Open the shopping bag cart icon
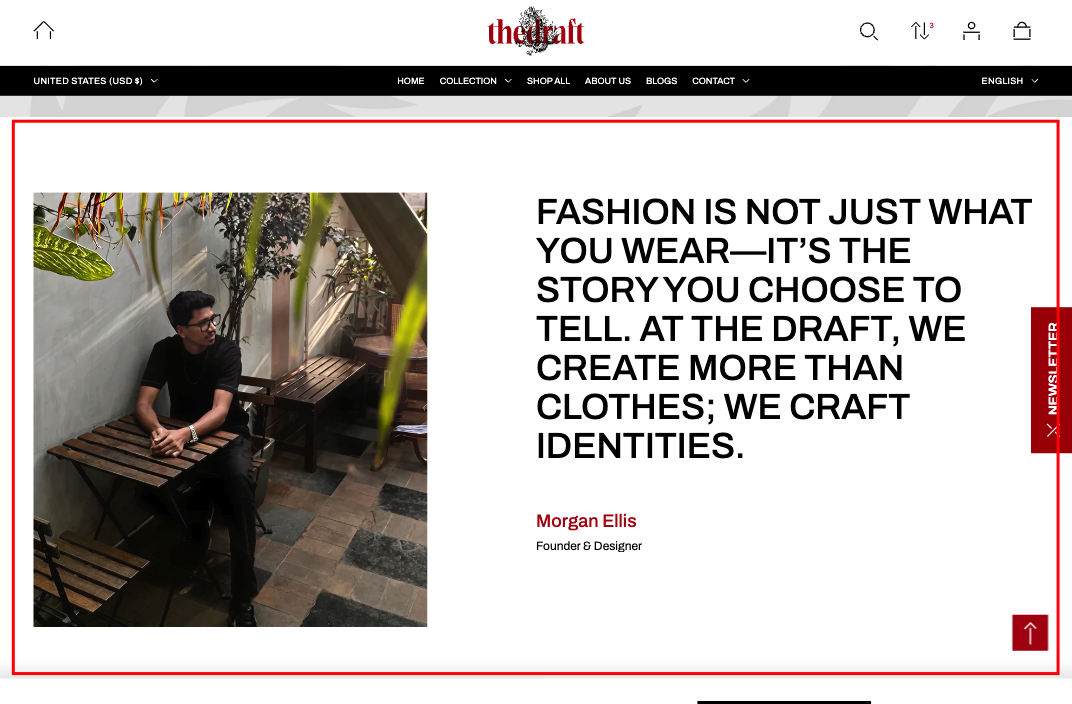This screenshot has height=704, width=1072. (x=1022, y=31)
